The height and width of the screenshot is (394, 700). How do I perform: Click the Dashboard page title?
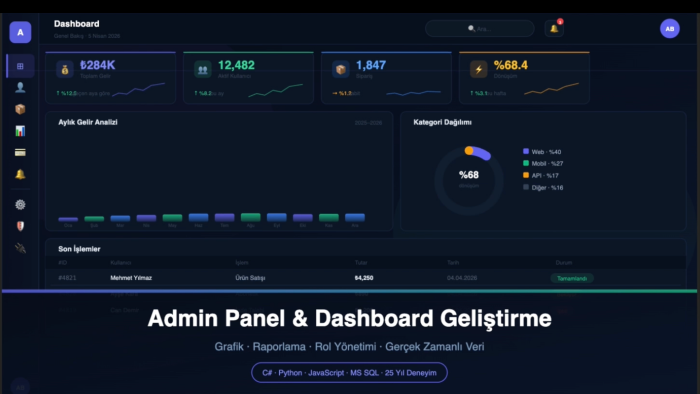coord(76,24)
